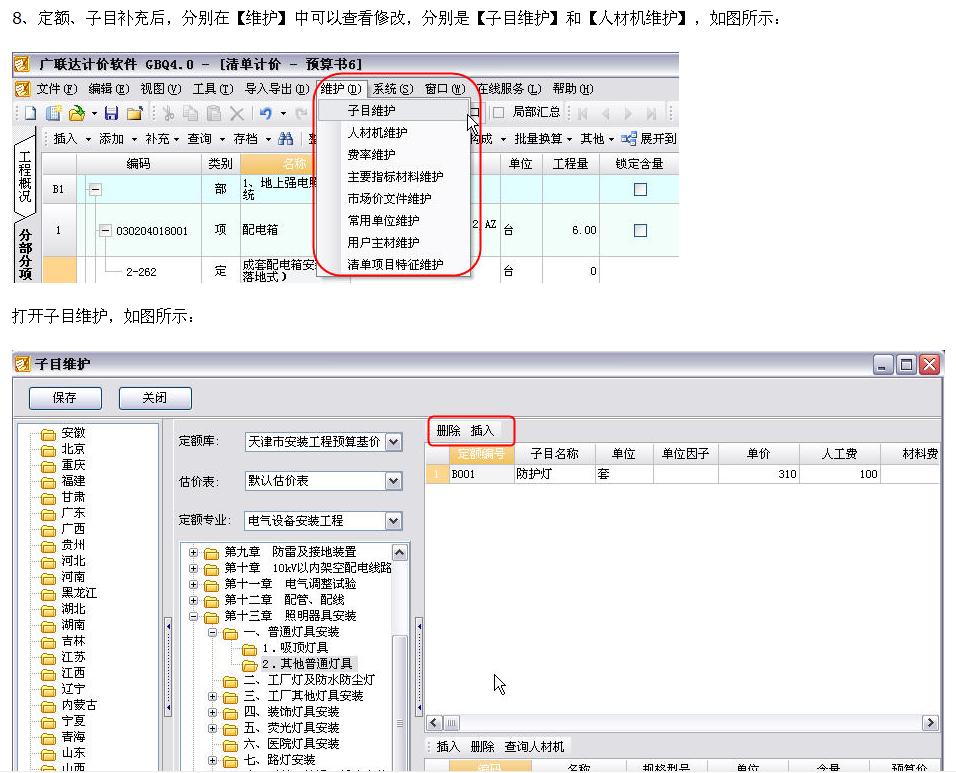
Task: Click the previous-record navigation arrow
Action: (x=605, y=113)
